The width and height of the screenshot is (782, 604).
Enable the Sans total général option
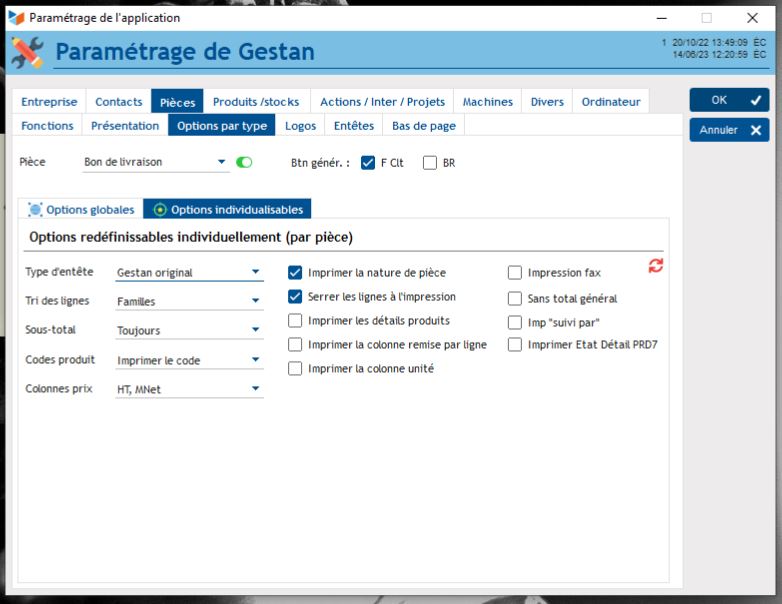coord(515,298)
